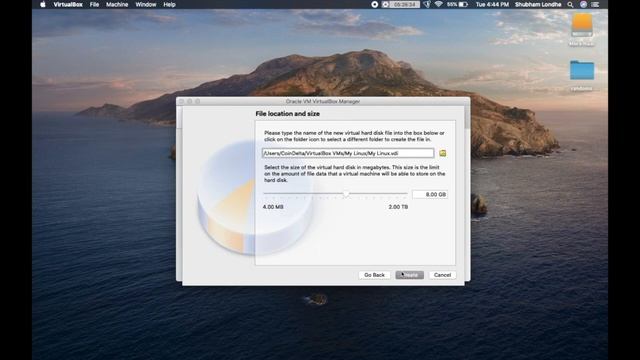Screen dimensions: 640x360
Task: Click the Oracle VM VirtualBox Manager title bar
Action: click(323, 101)
